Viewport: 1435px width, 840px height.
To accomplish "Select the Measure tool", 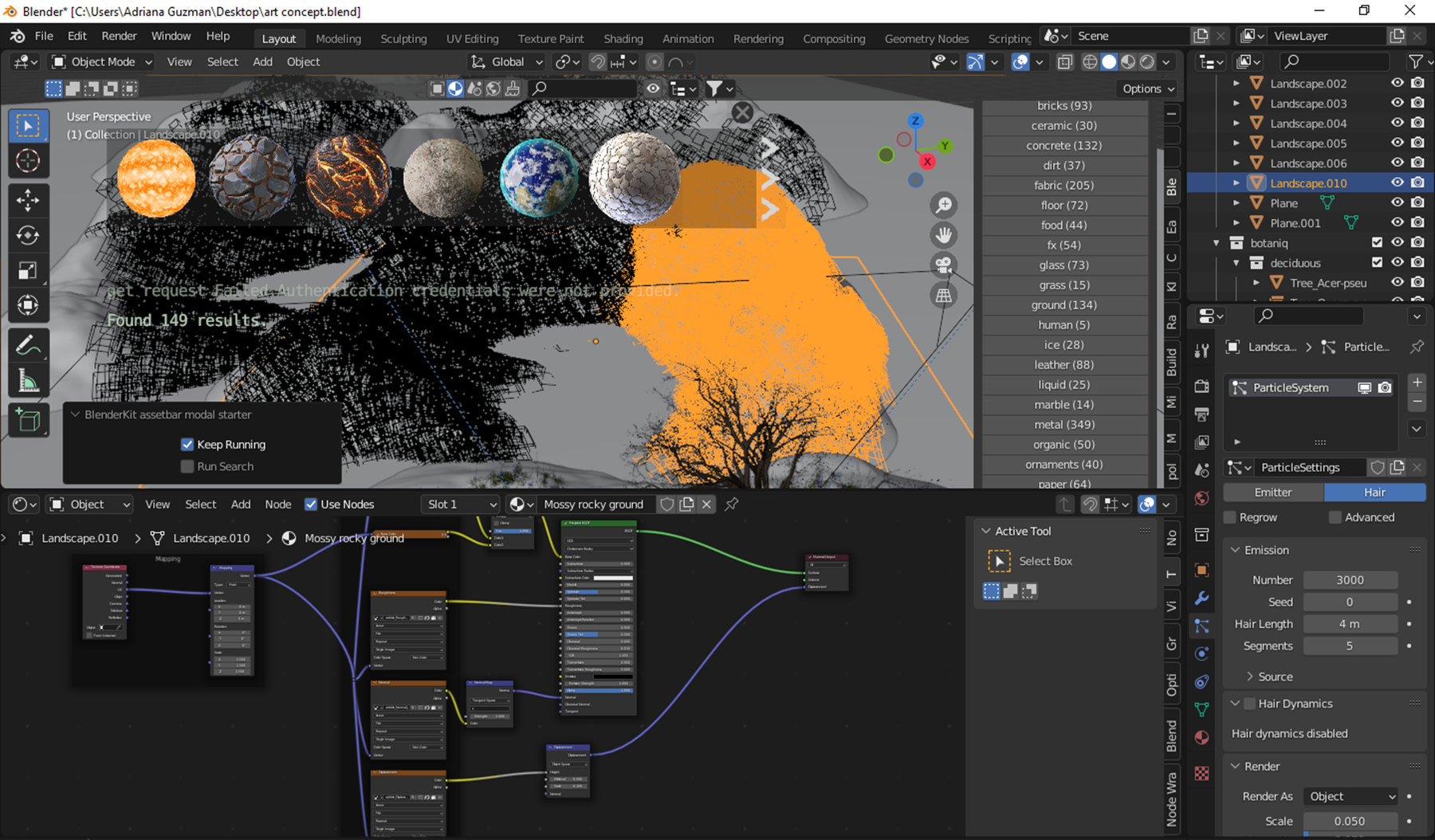I will point(28,381).
